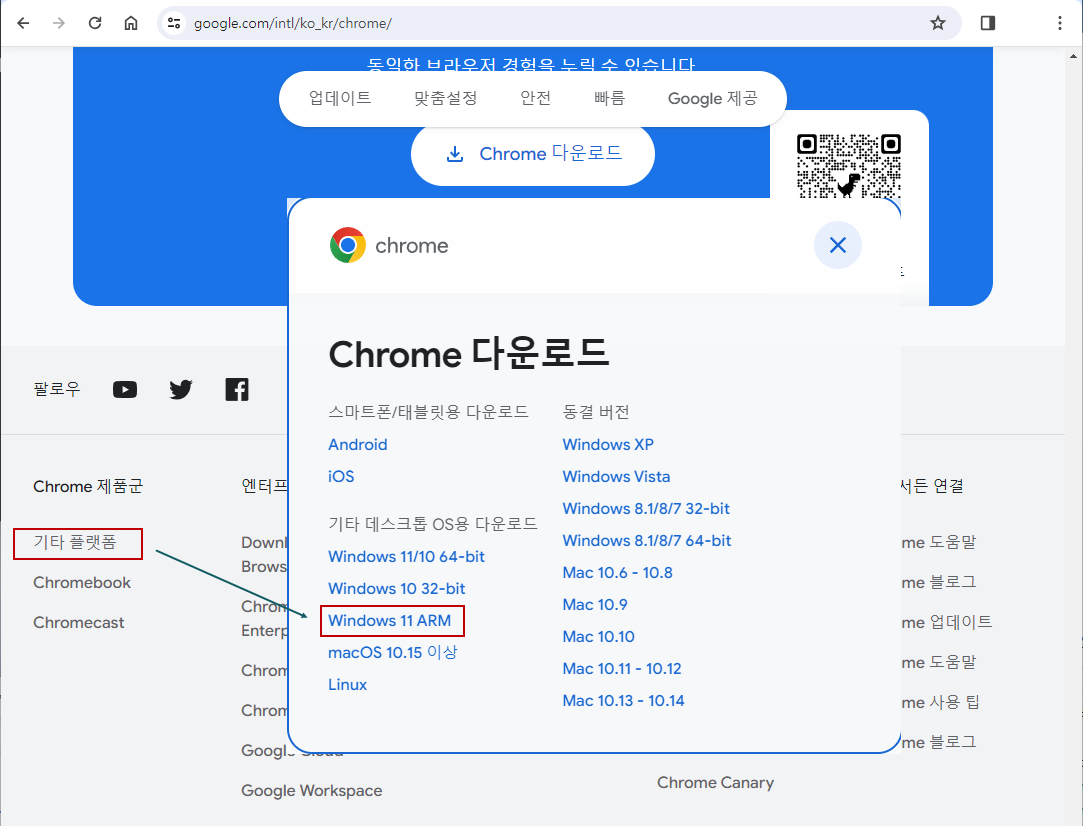Open the Mac 10.10 link
The height and width of the screenshot is (826, 1083).
598,637
